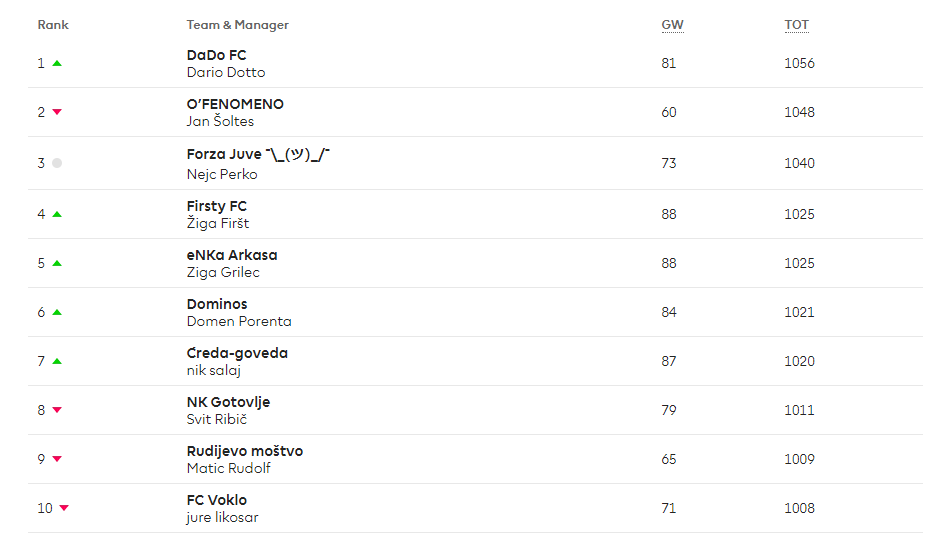
Task: Click red down arrow beside rank 9
Action: point(57,459)
